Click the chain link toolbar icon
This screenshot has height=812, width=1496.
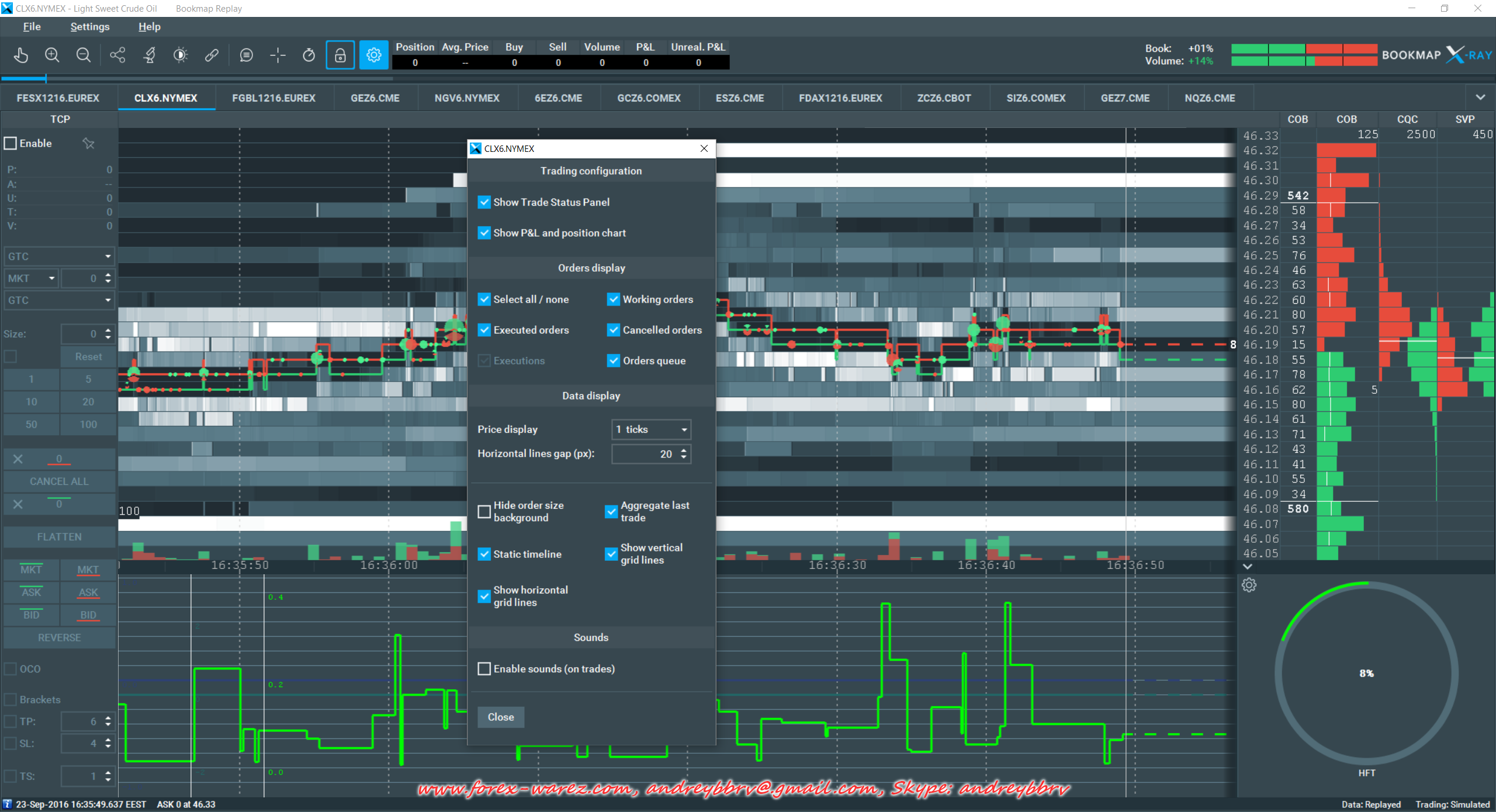click(212, 55)
